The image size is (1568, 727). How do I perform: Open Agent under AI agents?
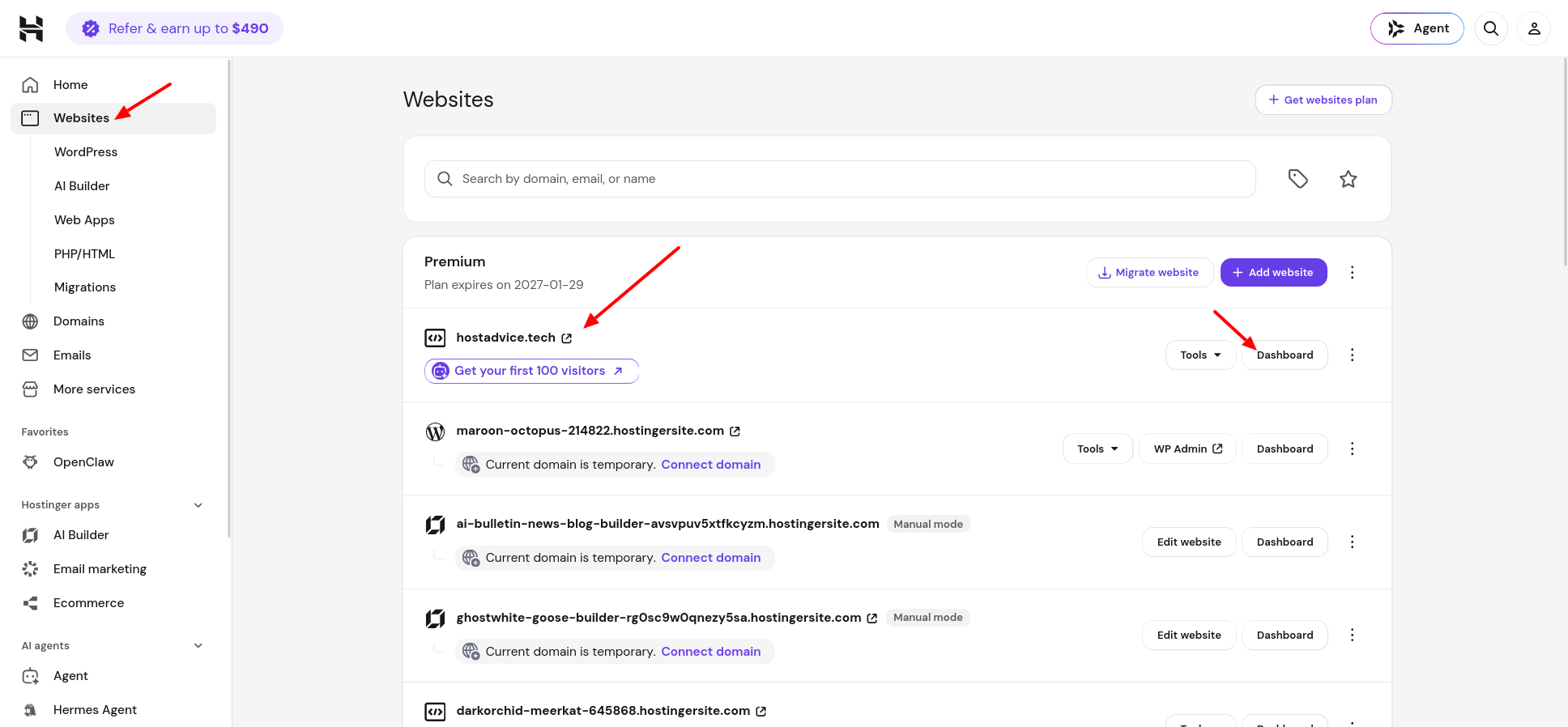70,676
